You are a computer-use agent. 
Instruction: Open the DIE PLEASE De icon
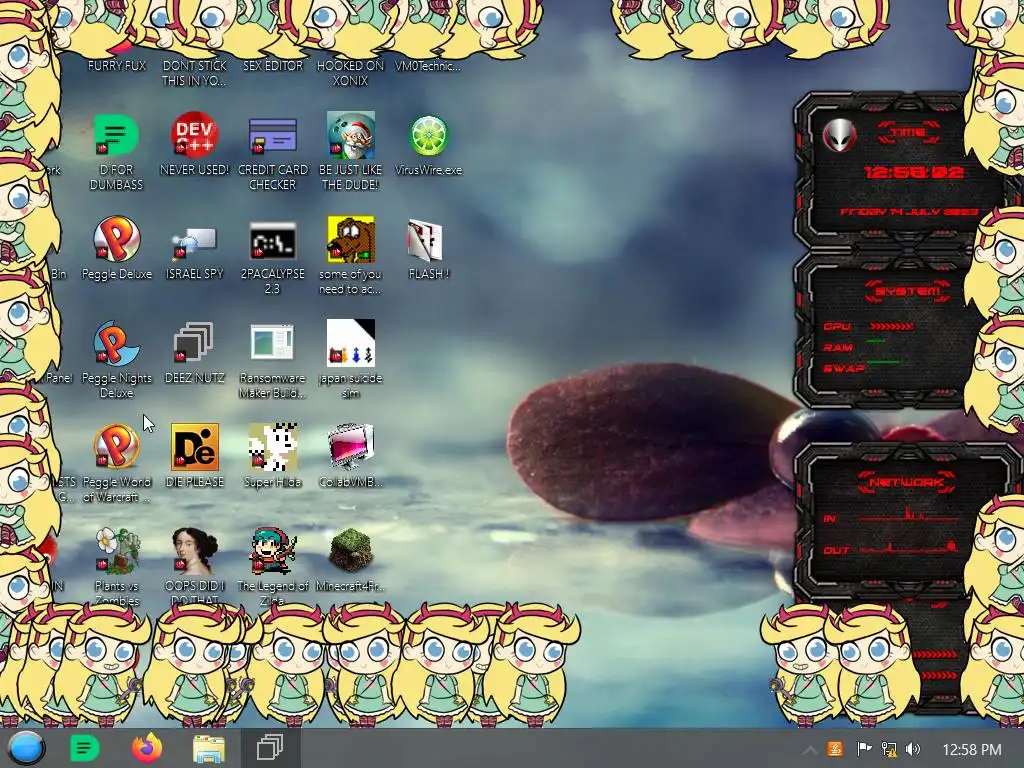point(195,447)
